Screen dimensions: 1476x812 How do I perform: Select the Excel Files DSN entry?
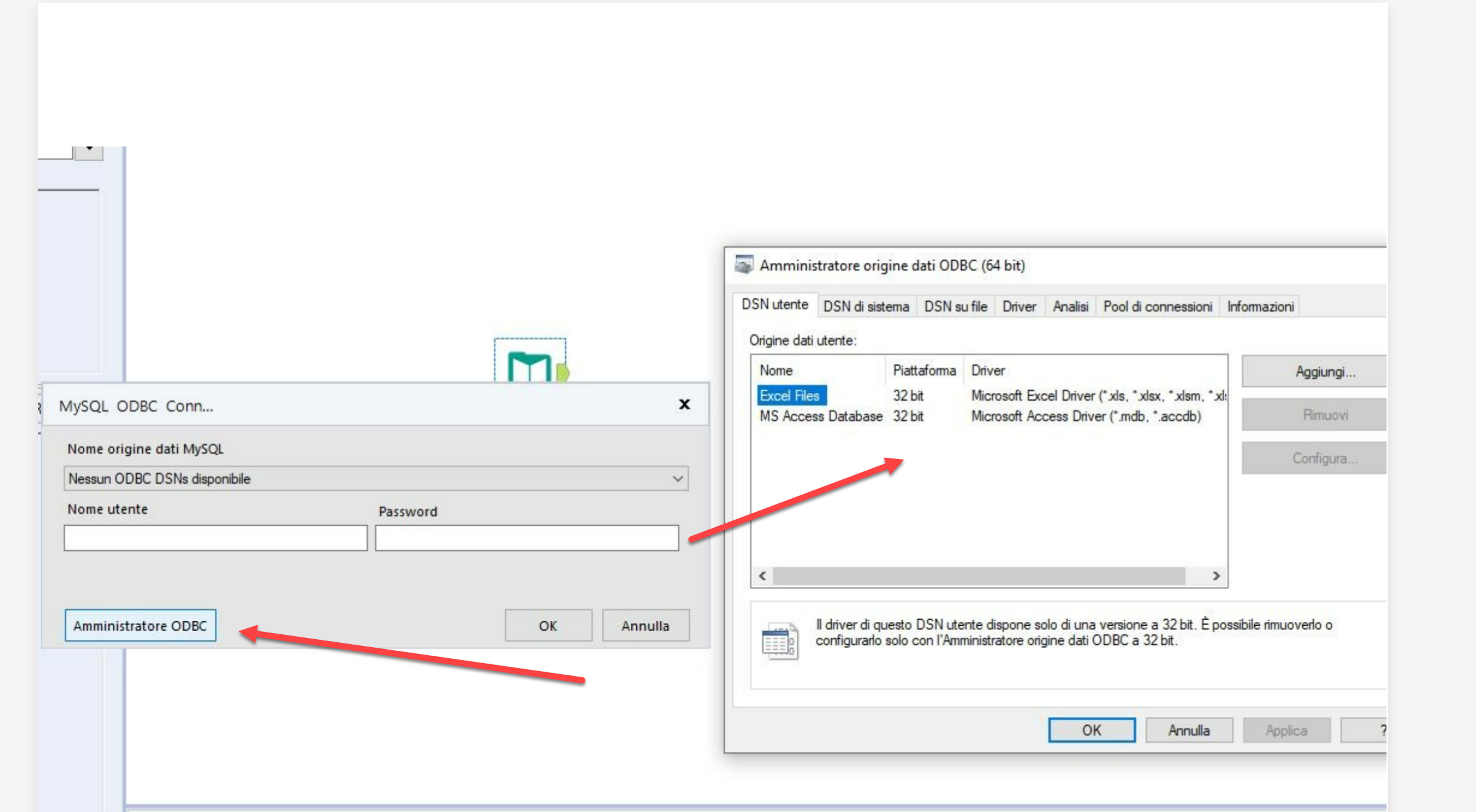click(791, 395)
